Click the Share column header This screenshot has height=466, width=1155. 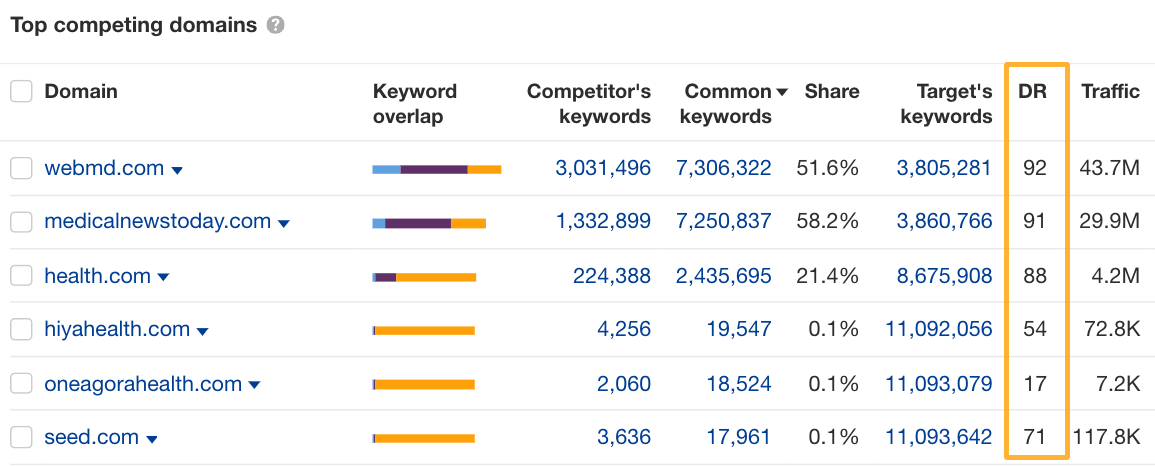tap(832, 92)
